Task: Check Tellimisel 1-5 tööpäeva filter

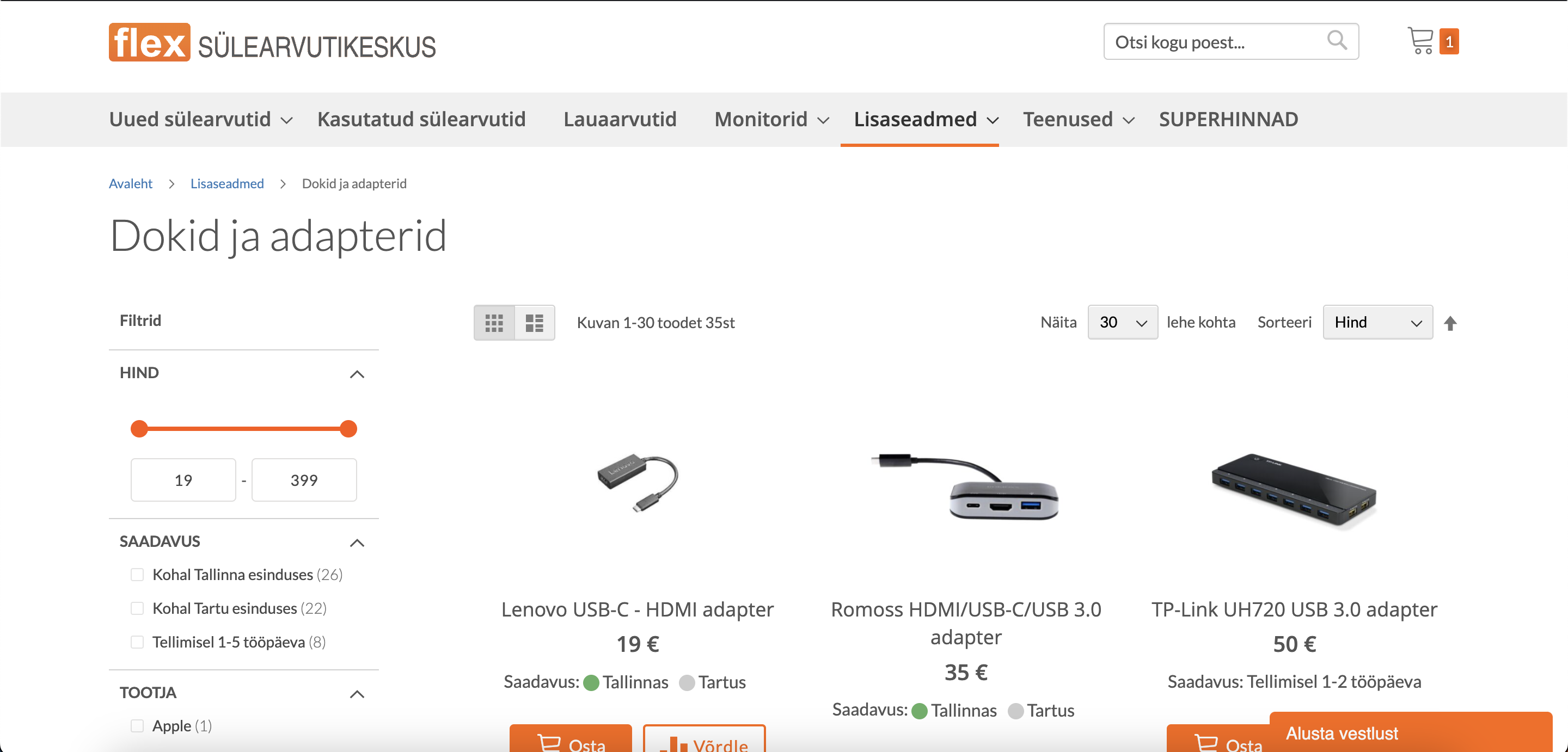Action: tap(137, 642)
